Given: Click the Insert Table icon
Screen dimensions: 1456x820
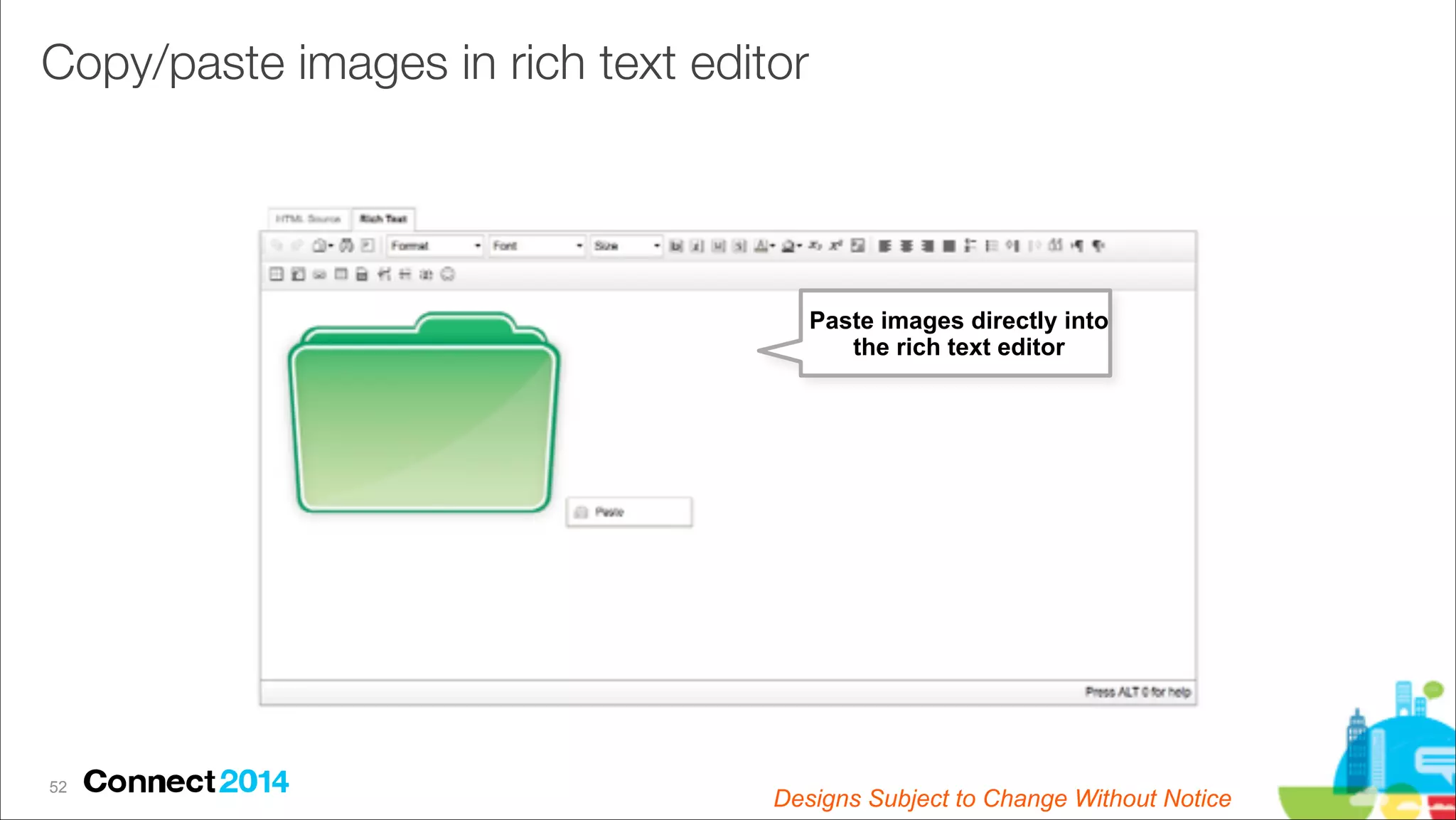Looking at the screenshot, I should 277,275.
